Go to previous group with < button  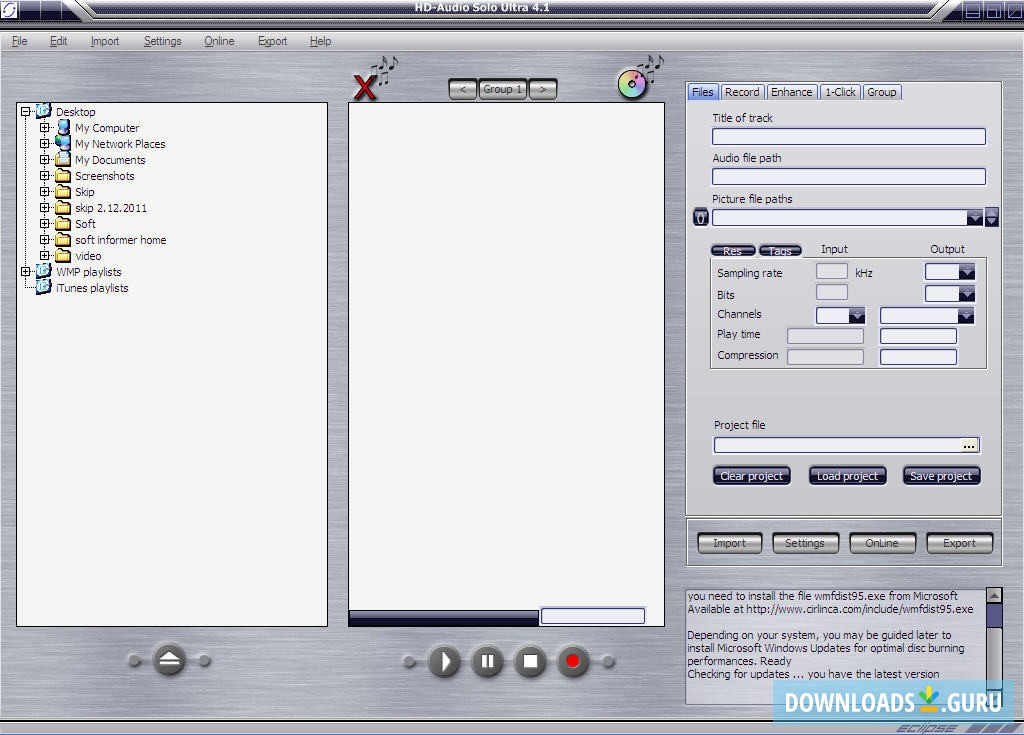coord(463,90)
